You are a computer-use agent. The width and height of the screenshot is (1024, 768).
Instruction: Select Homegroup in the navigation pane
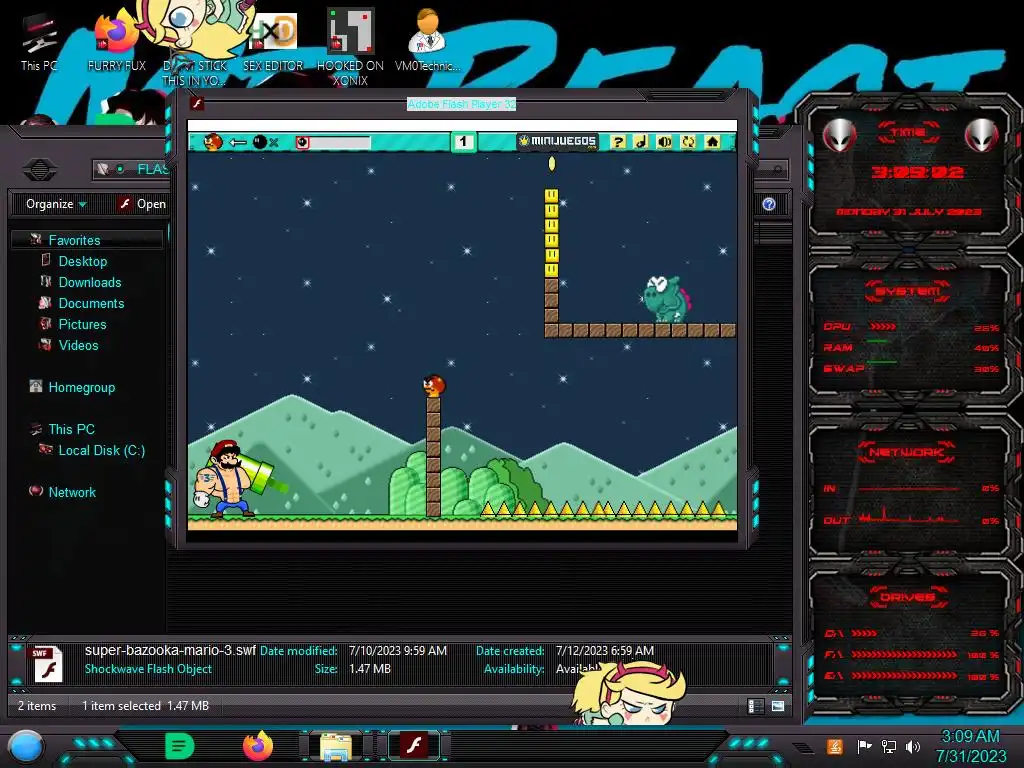pos(82,387)
